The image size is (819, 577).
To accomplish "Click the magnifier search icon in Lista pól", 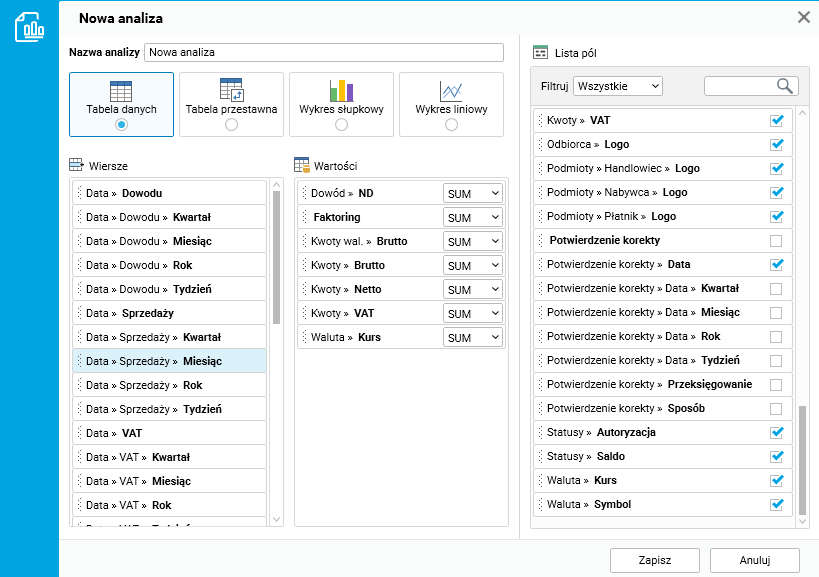I will point(786,86).
